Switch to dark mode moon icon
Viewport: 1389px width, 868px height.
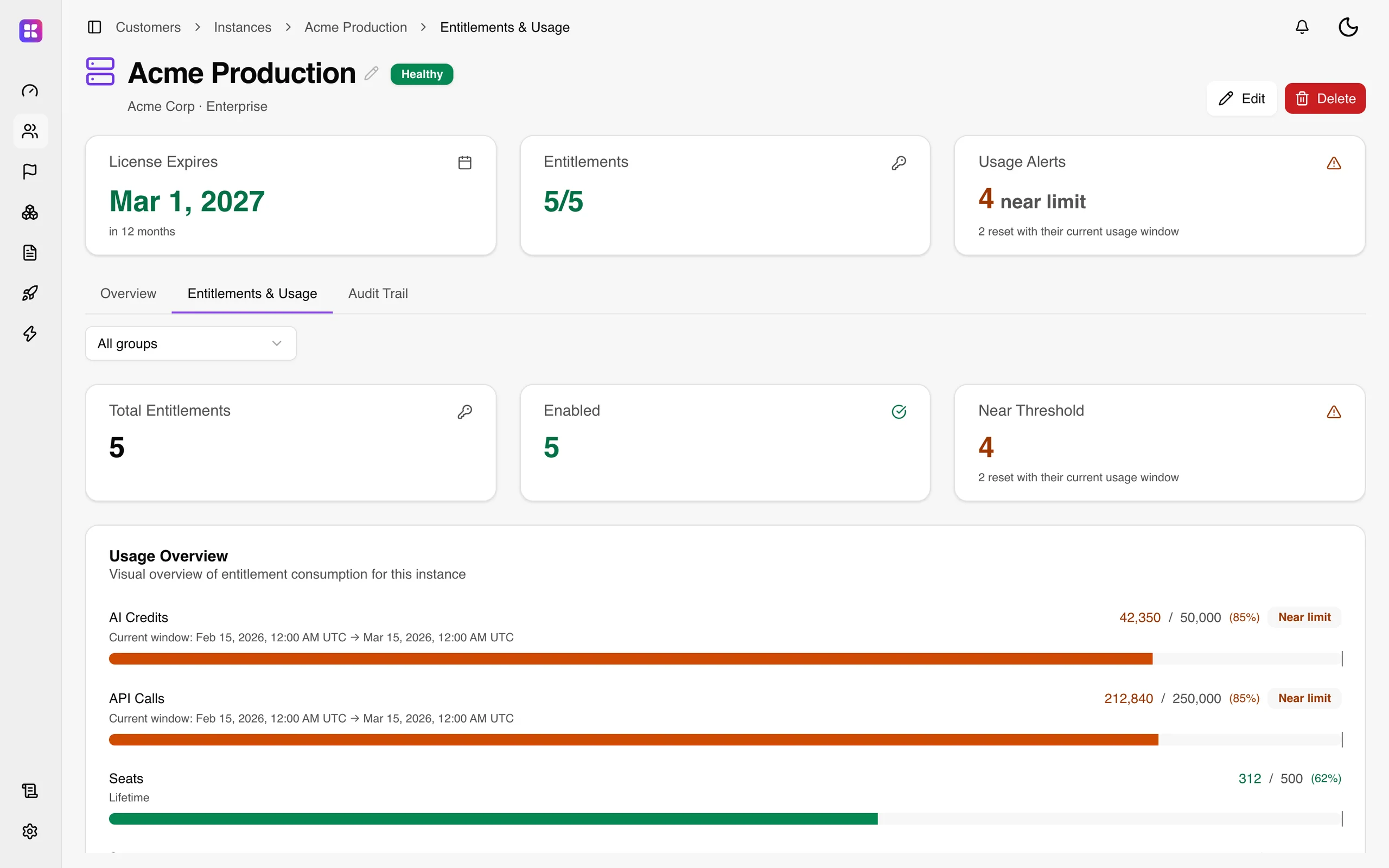(1348, 27)
